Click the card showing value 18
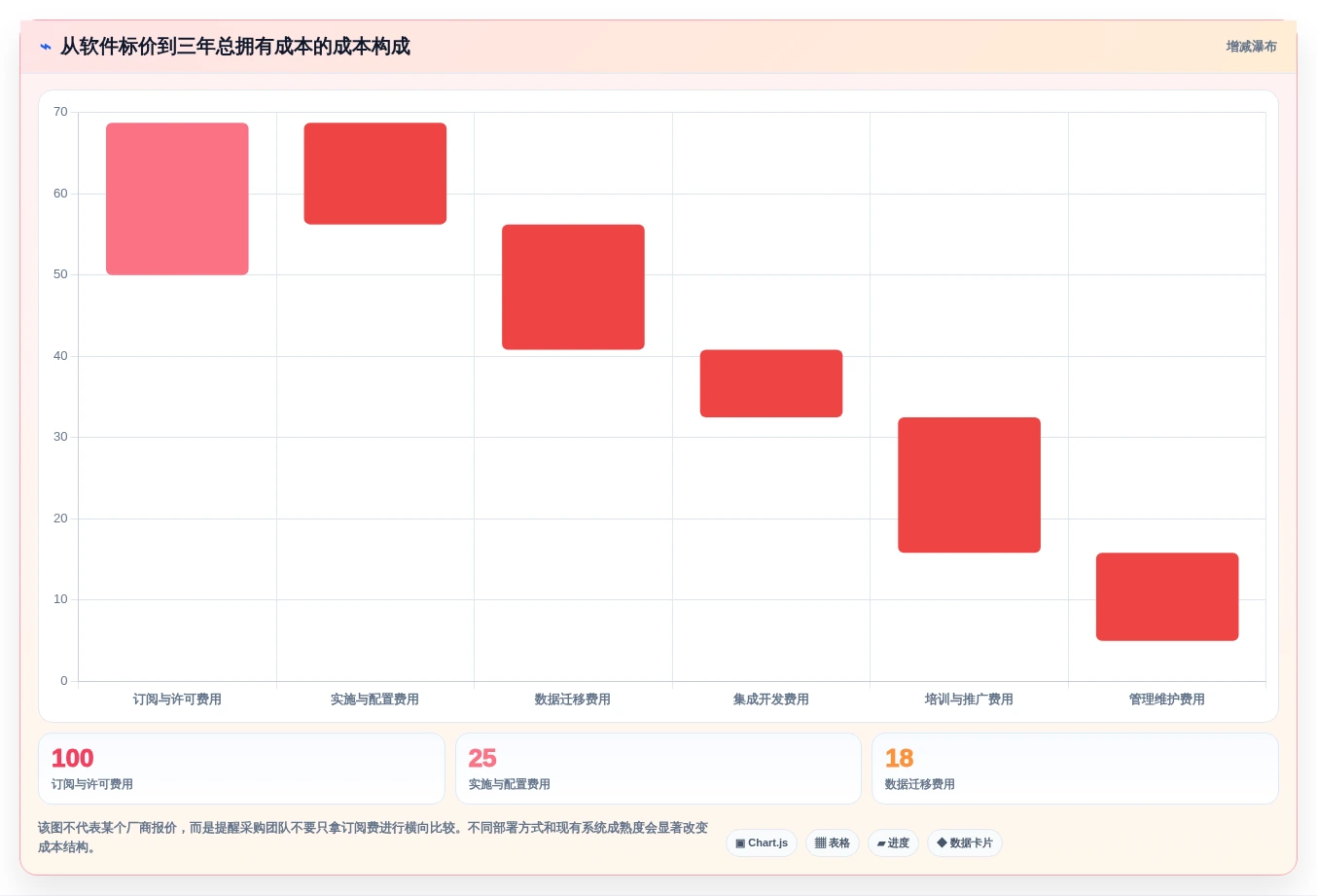This screenshot has height=896, width=1317. 1075,769
